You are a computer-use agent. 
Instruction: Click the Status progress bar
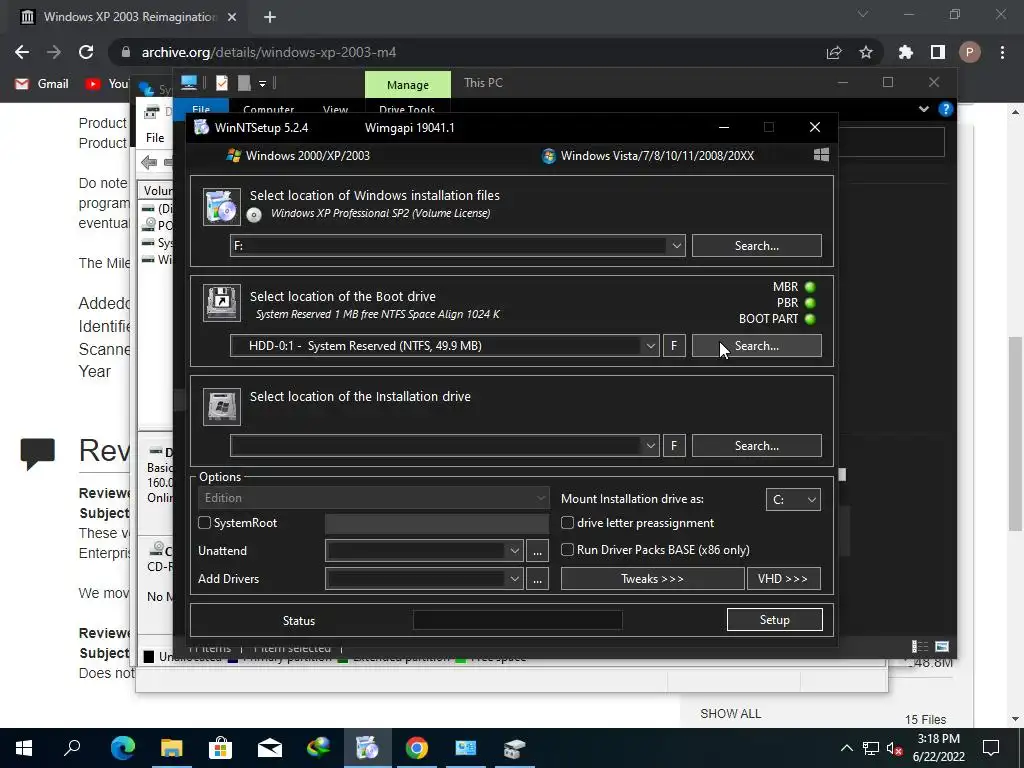pyautogui.click(x=517, y=620)
